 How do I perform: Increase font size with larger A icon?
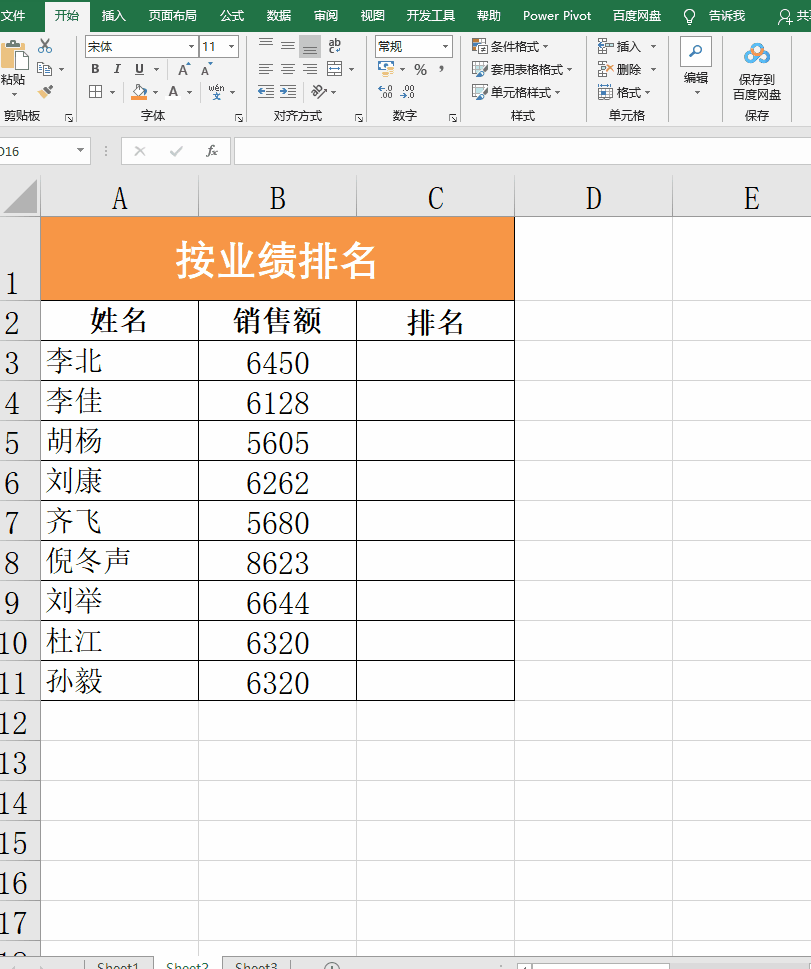tap(184, 69)
